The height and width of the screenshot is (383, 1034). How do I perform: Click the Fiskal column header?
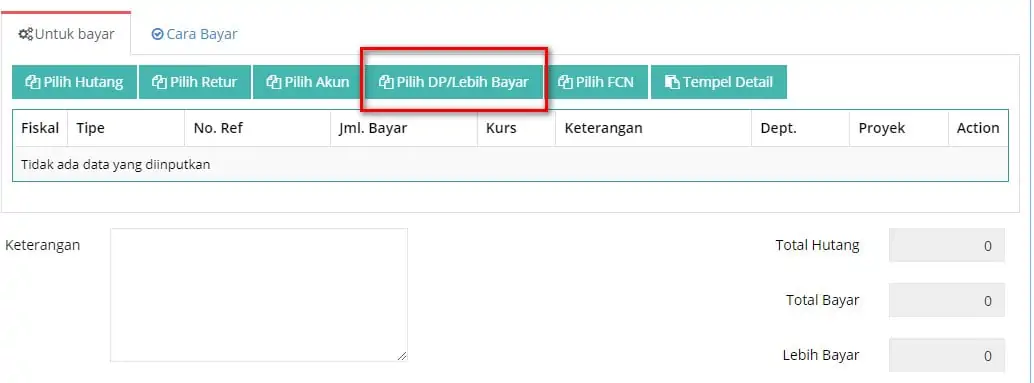pos(40,128)
